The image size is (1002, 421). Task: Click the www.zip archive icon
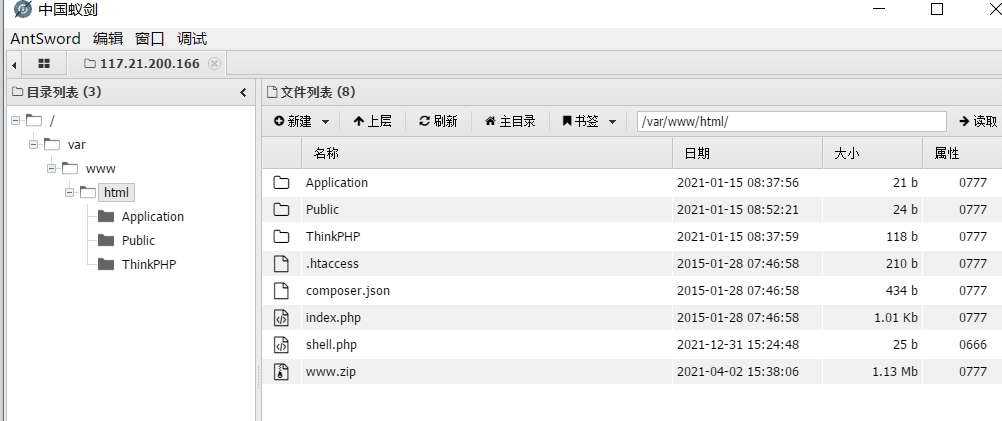pyautogui.click(x=281, y=371)
